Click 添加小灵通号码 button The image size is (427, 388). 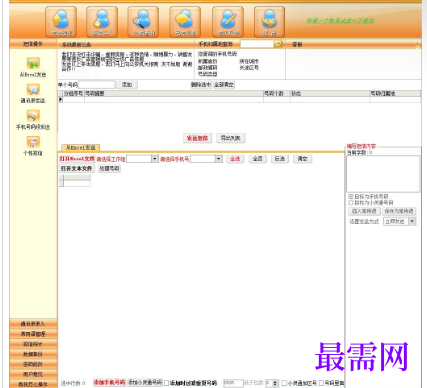145,382
